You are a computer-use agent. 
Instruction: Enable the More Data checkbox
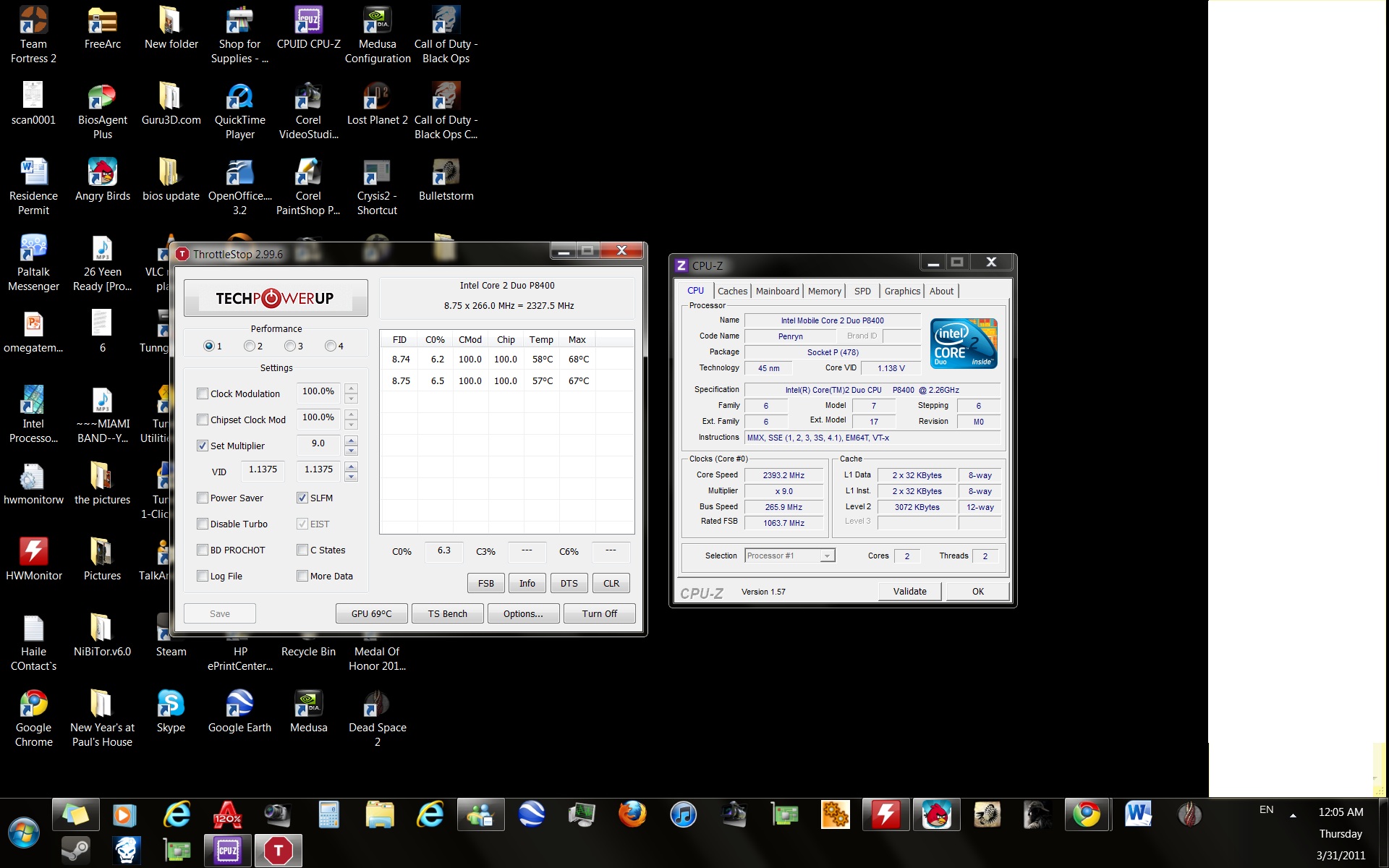click(x=302, y=576)
